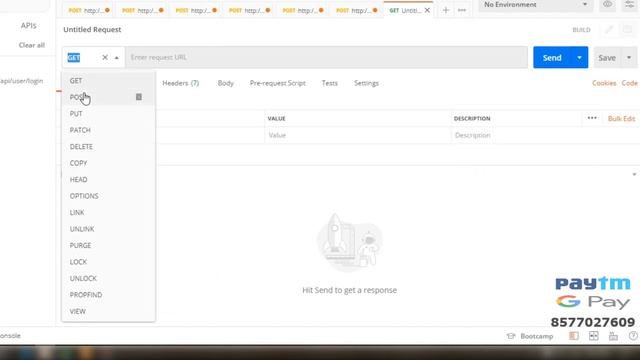
Task: Switch to two-pane view icon
Action: pyautogui.click(x=593, y=336)
